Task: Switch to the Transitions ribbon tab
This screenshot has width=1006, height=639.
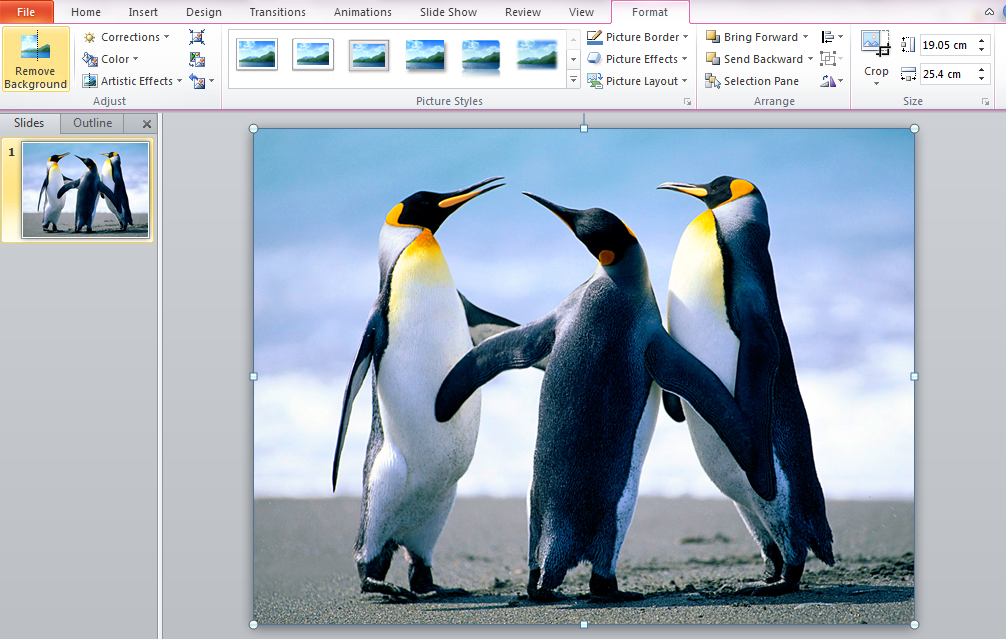Action: (277, 12)
